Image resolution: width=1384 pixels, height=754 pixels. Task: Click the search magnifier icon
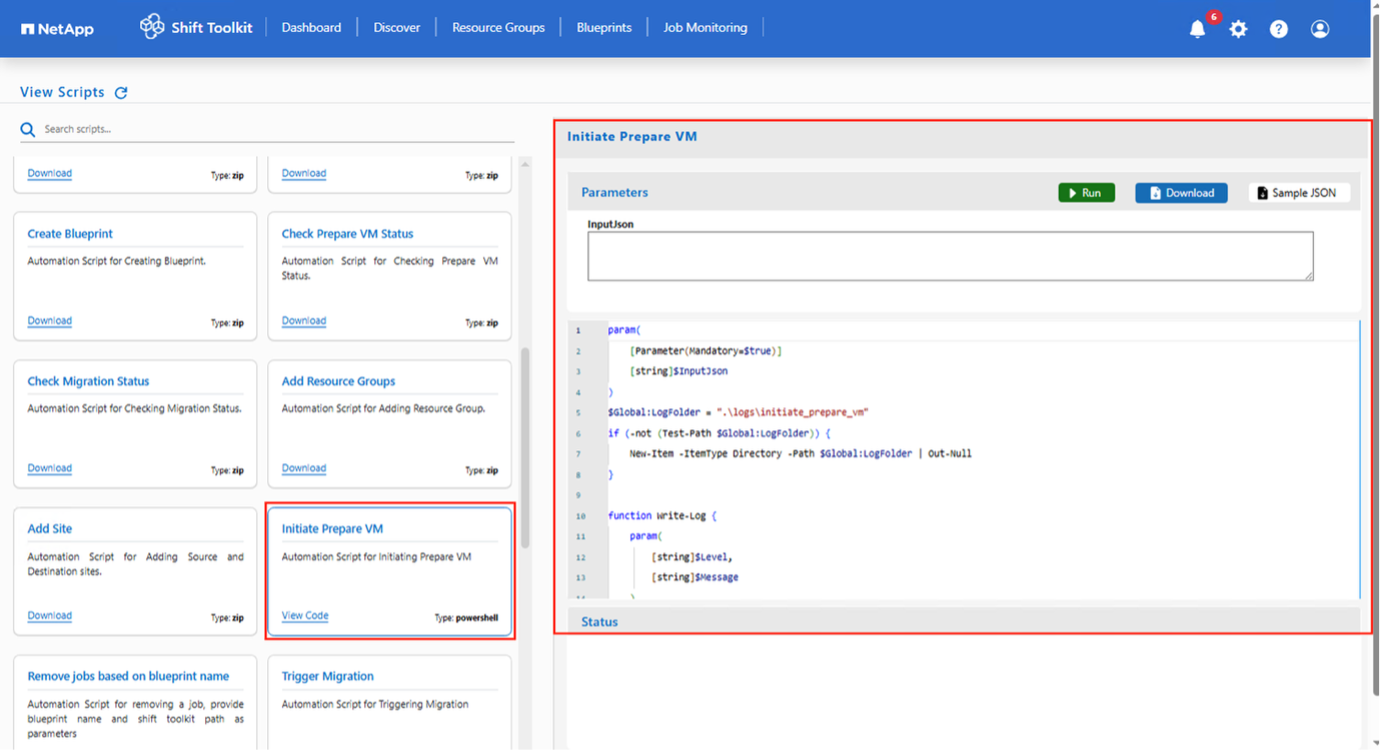click(x=27, y=129)
